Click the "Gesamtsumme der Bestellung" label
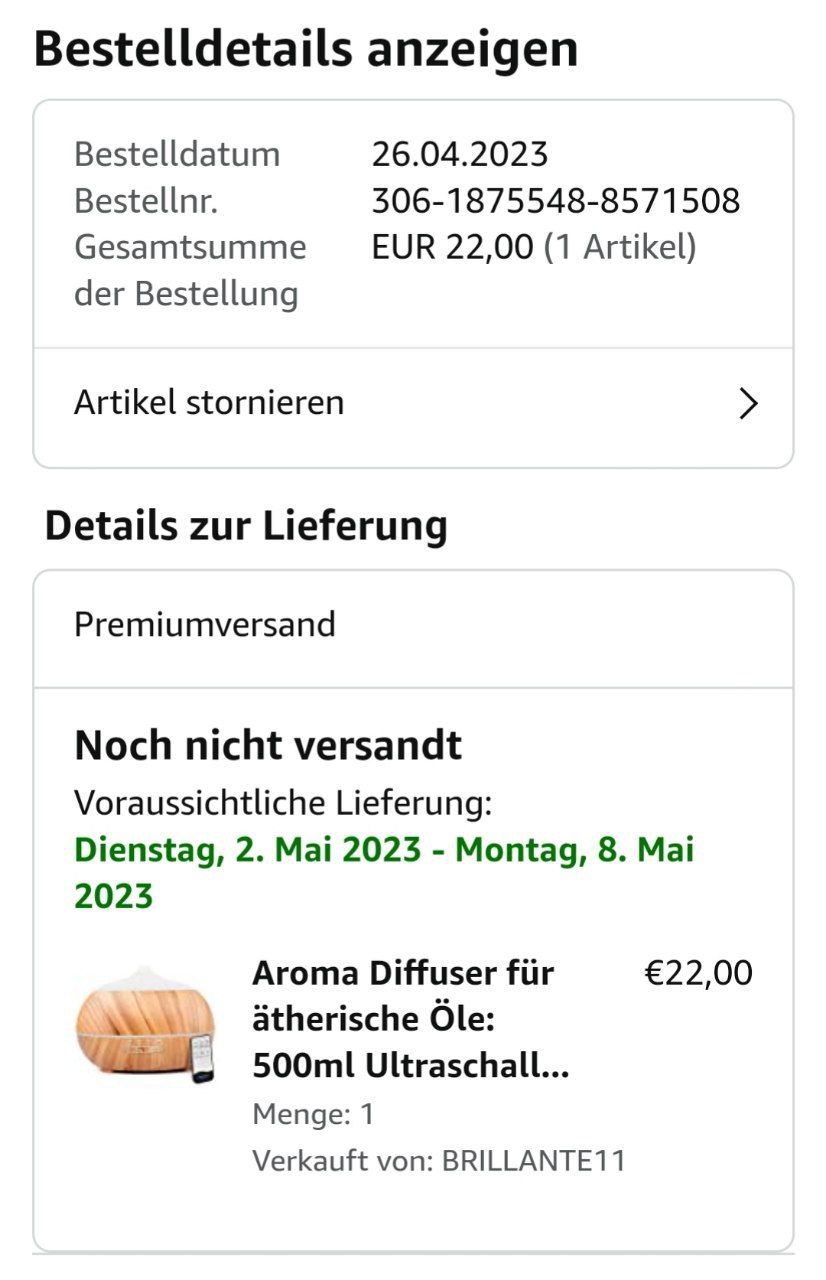This screenshot has width=826, height=1280. [190, 270]
